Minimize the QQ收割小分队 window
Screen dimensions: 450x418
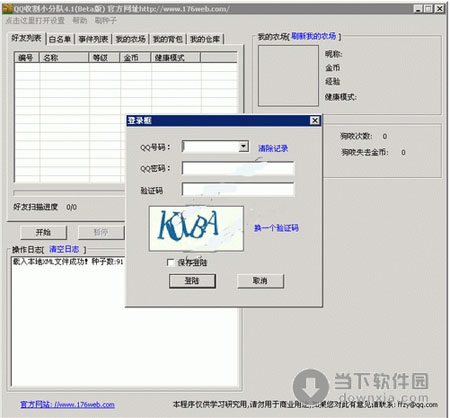pos(418,9)
